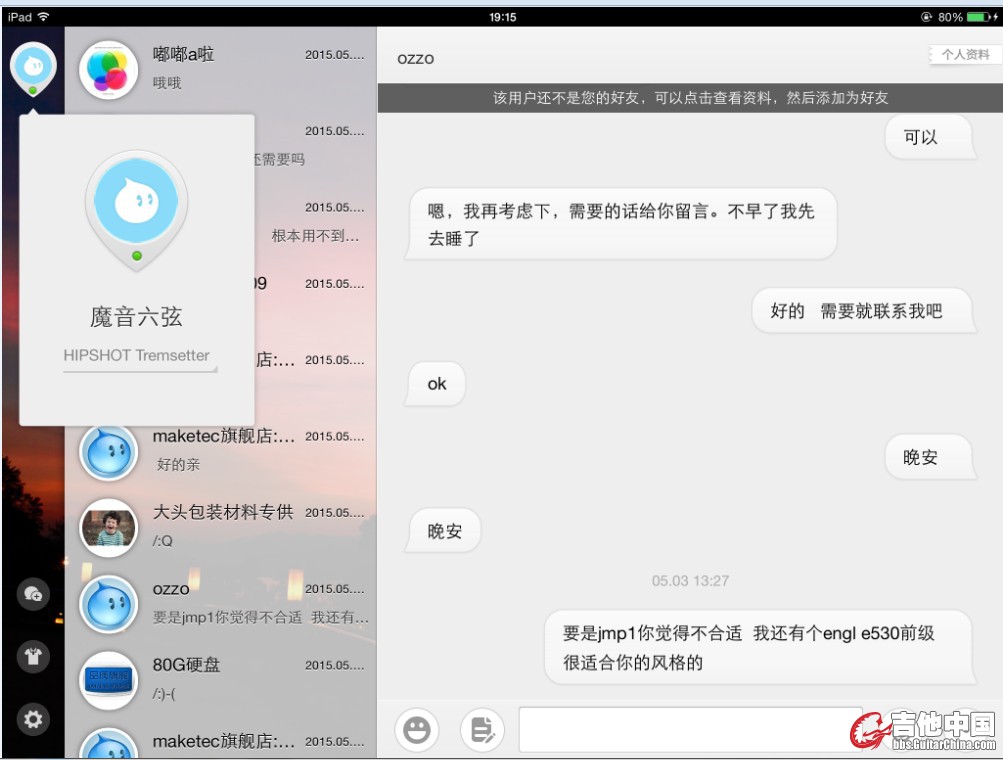
Task: Open 大头包装材料专供 conversation
Action: click(x=221, y=527)
